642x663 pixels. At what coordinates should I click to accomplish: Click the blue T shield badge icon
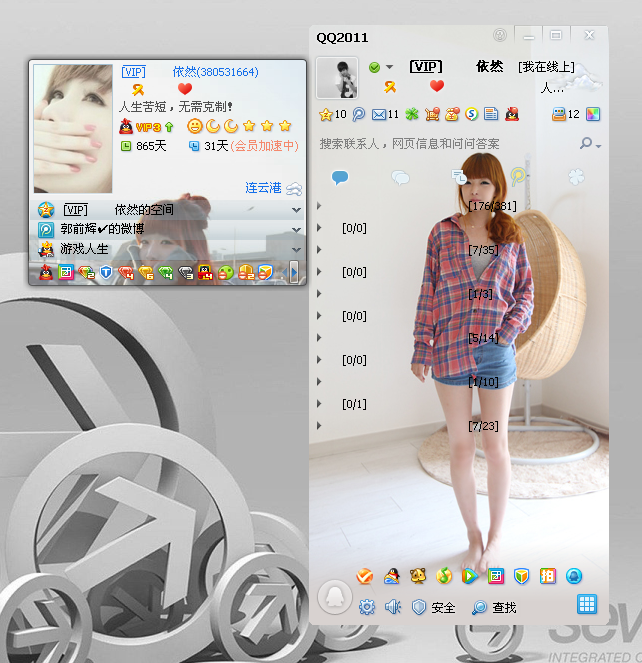[106, 273]
